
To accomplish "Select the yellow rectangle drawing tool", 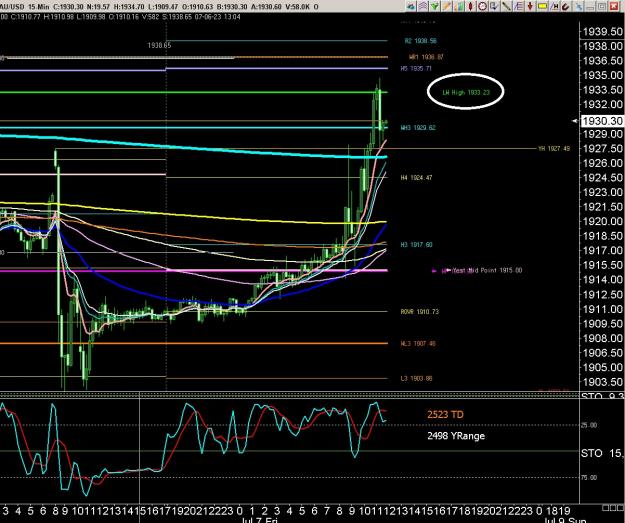I will tap(542, 6).
